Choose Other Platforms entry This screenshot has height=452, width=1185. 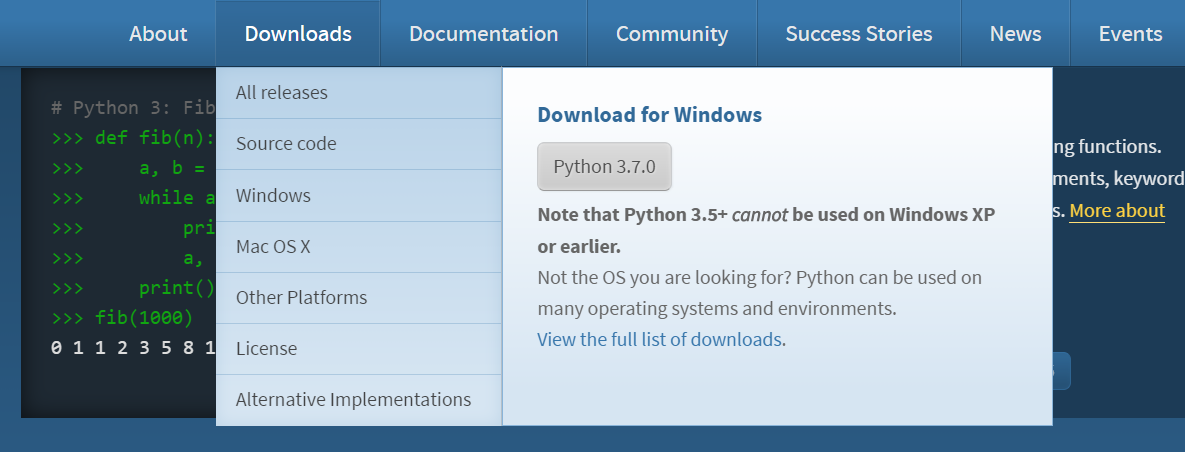pos(359,298)
